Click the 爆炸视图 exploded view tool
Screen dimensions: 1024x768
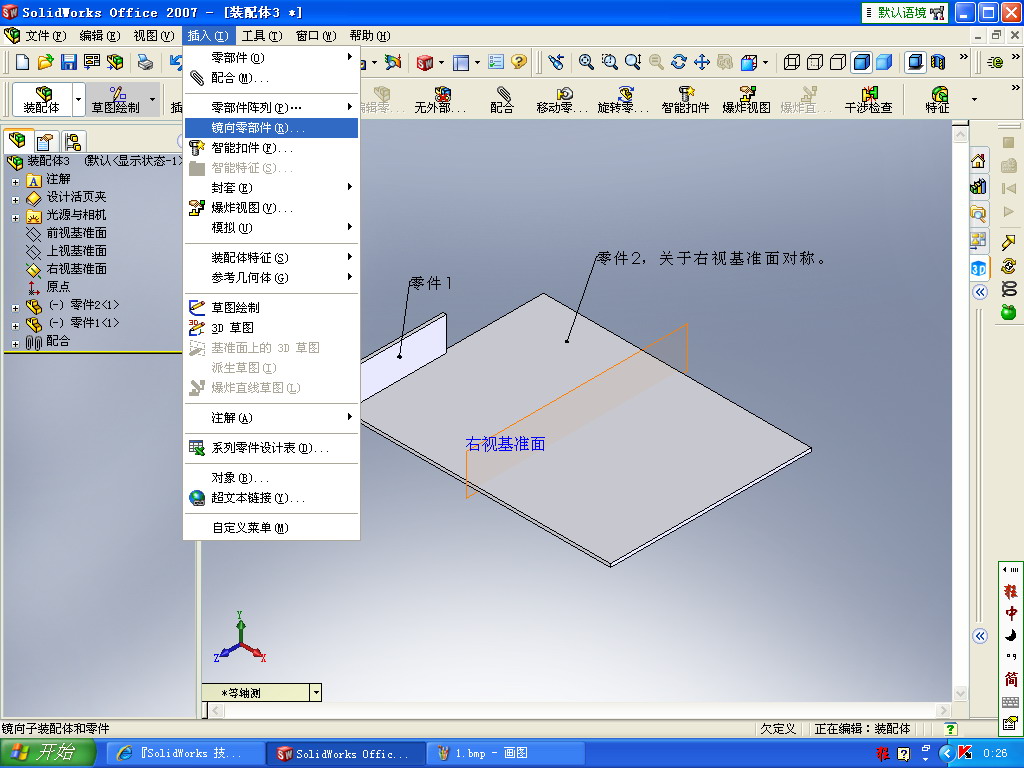pyautogui.click(x=746, y=99)
